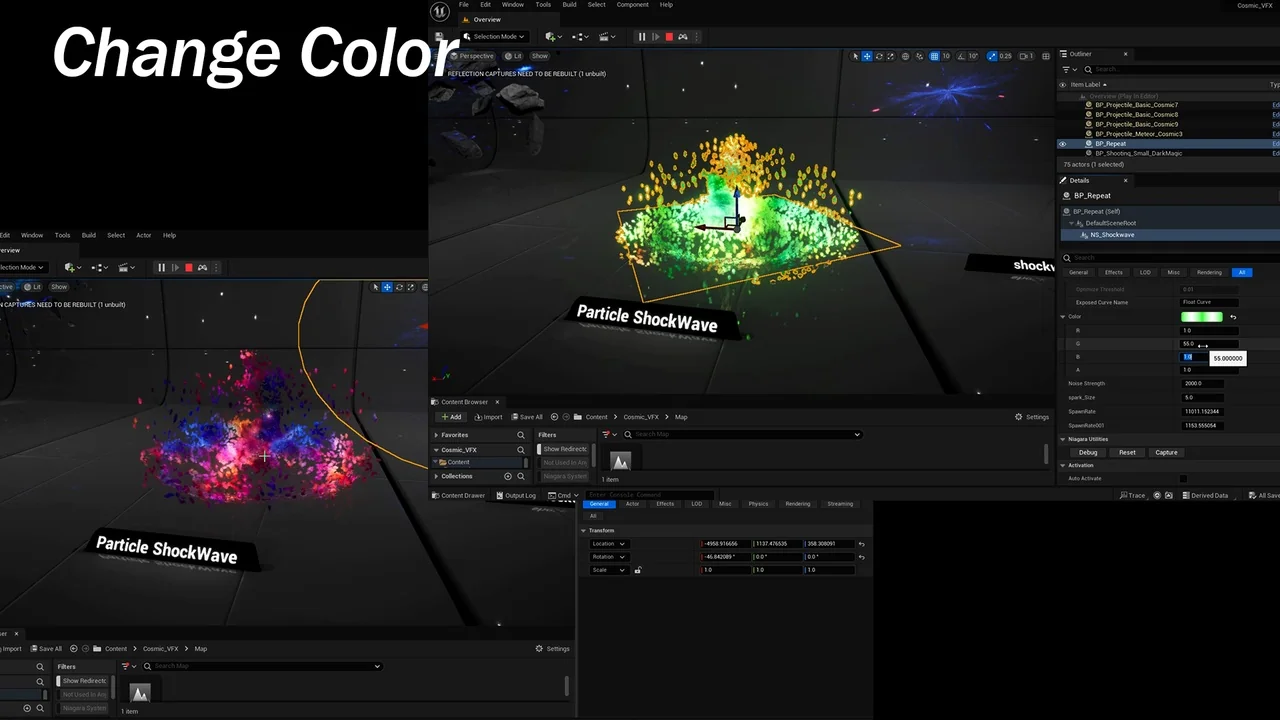The image size is (1280, 720).
Task: Click the green Color gradient swatch
Action: [x=1202, y=317]
